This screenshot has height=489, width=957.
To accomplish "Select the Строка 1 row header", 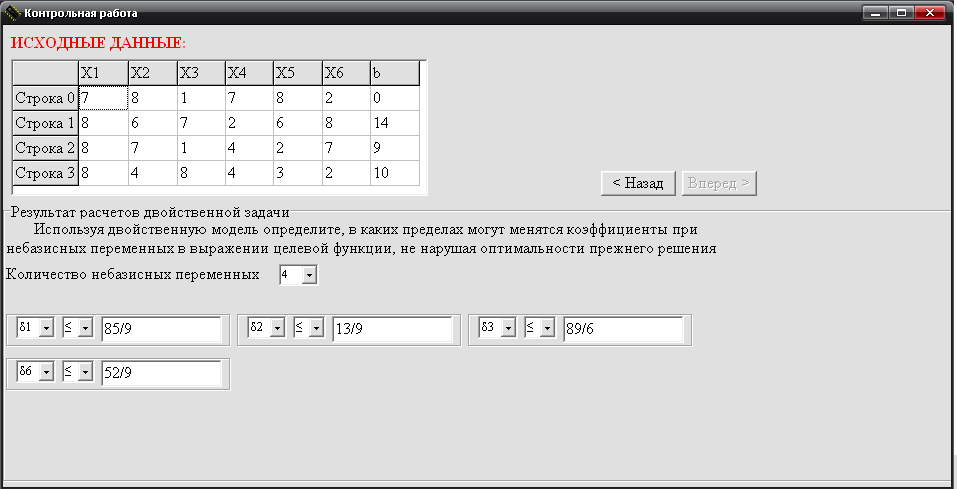I will pyautogui.click(x=46, y=123).
